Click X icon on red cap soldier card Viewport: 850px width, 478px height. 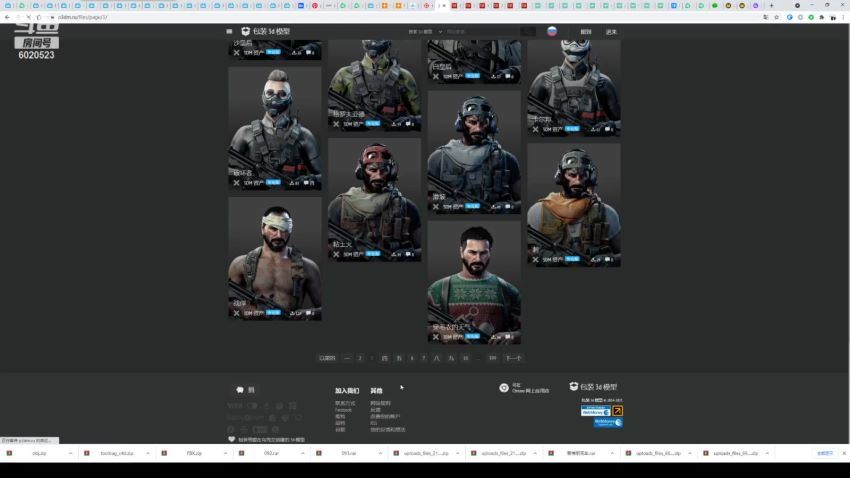tap(336, 254)
